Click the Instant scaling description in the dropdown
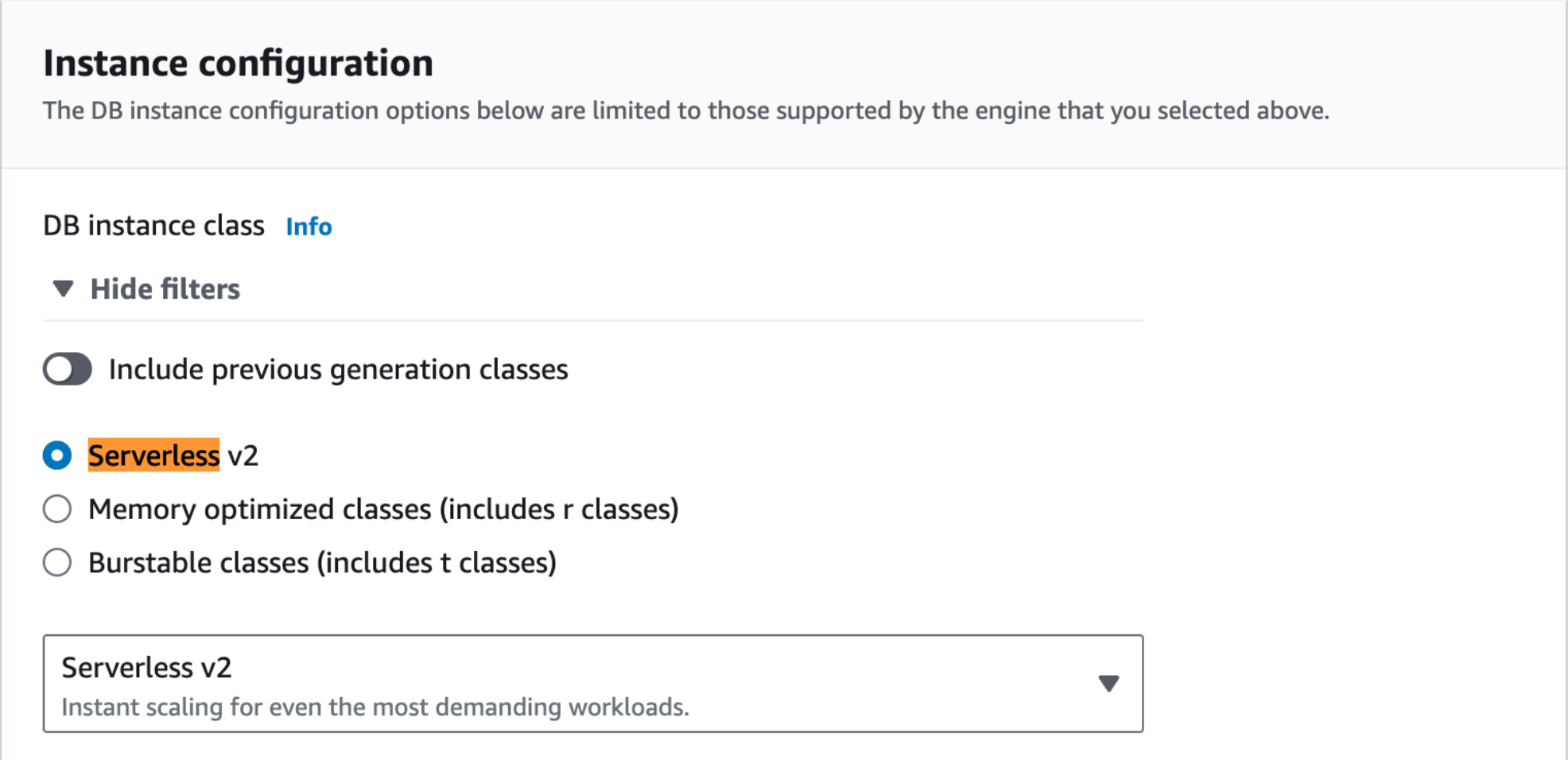Screen dimensions: 1568x760 [x=375, y=707]
